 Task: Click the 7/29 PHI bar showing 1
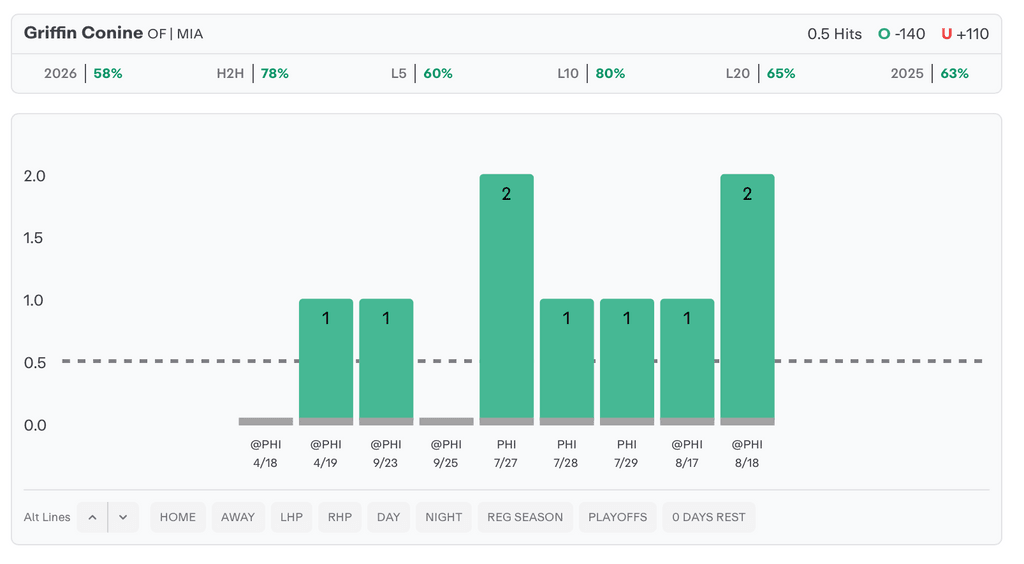[x=627, y=362]
